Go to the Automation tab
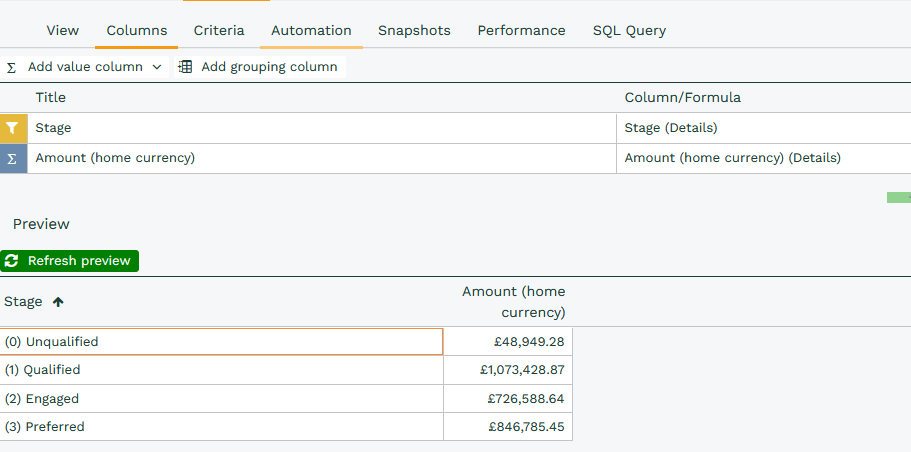 [311, 31]
